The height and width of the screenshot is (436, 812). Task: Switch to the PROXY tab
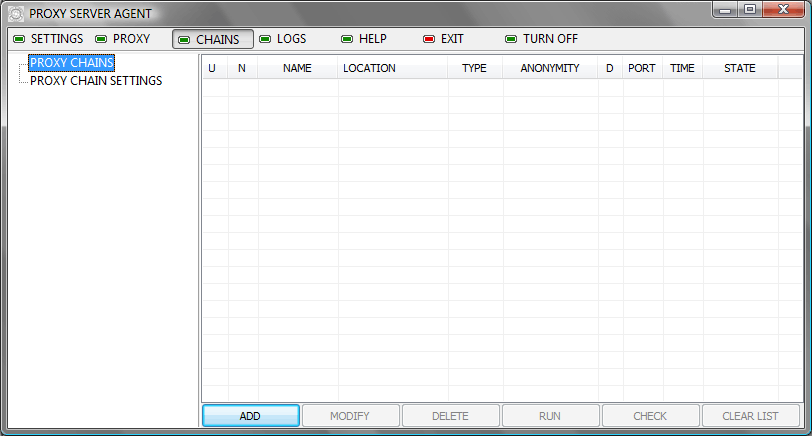[123, 39]
